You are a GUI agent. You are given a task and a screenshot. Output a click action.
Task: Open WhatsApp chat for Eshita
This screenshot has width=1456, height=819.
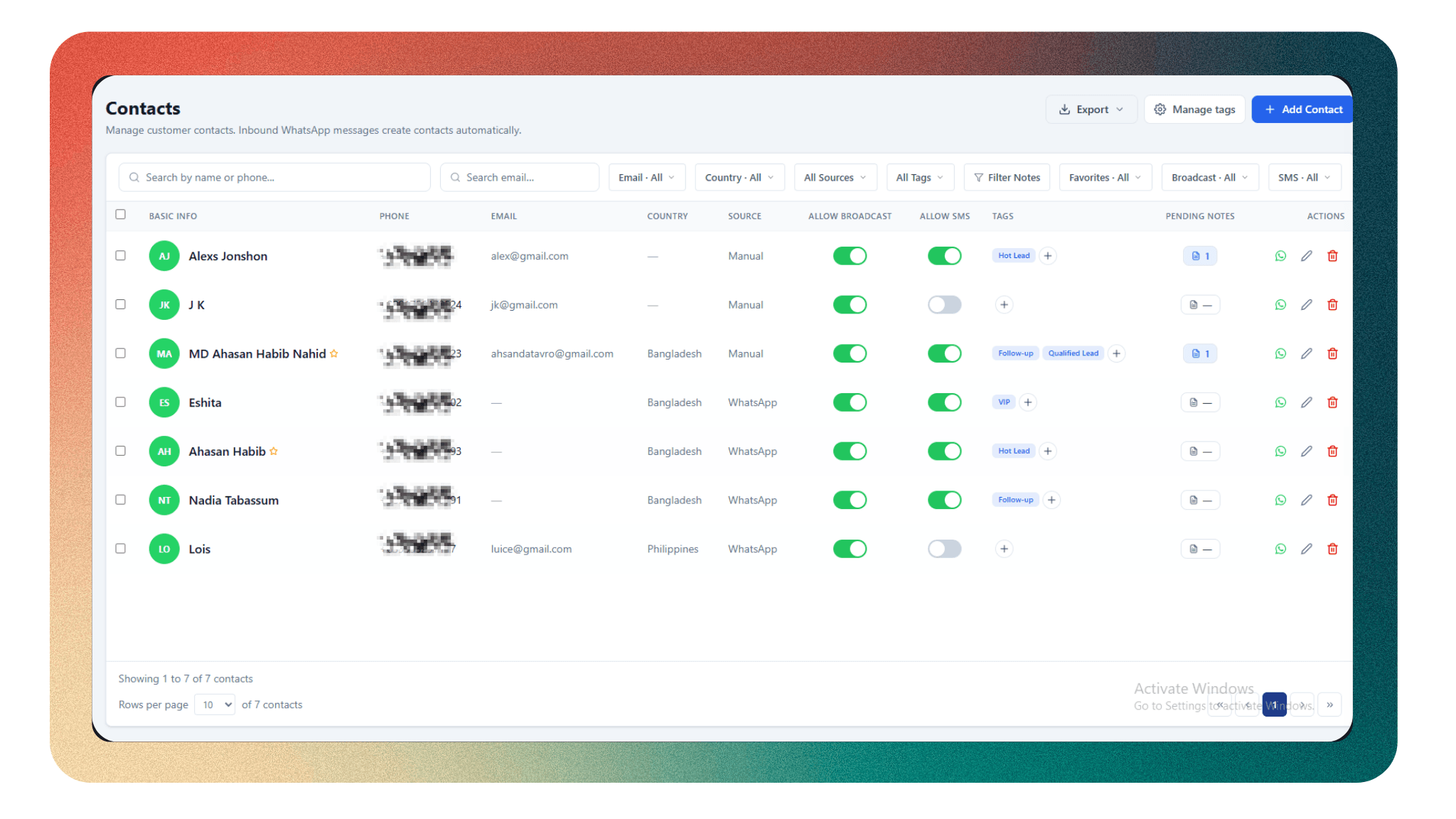(1280, 402)
